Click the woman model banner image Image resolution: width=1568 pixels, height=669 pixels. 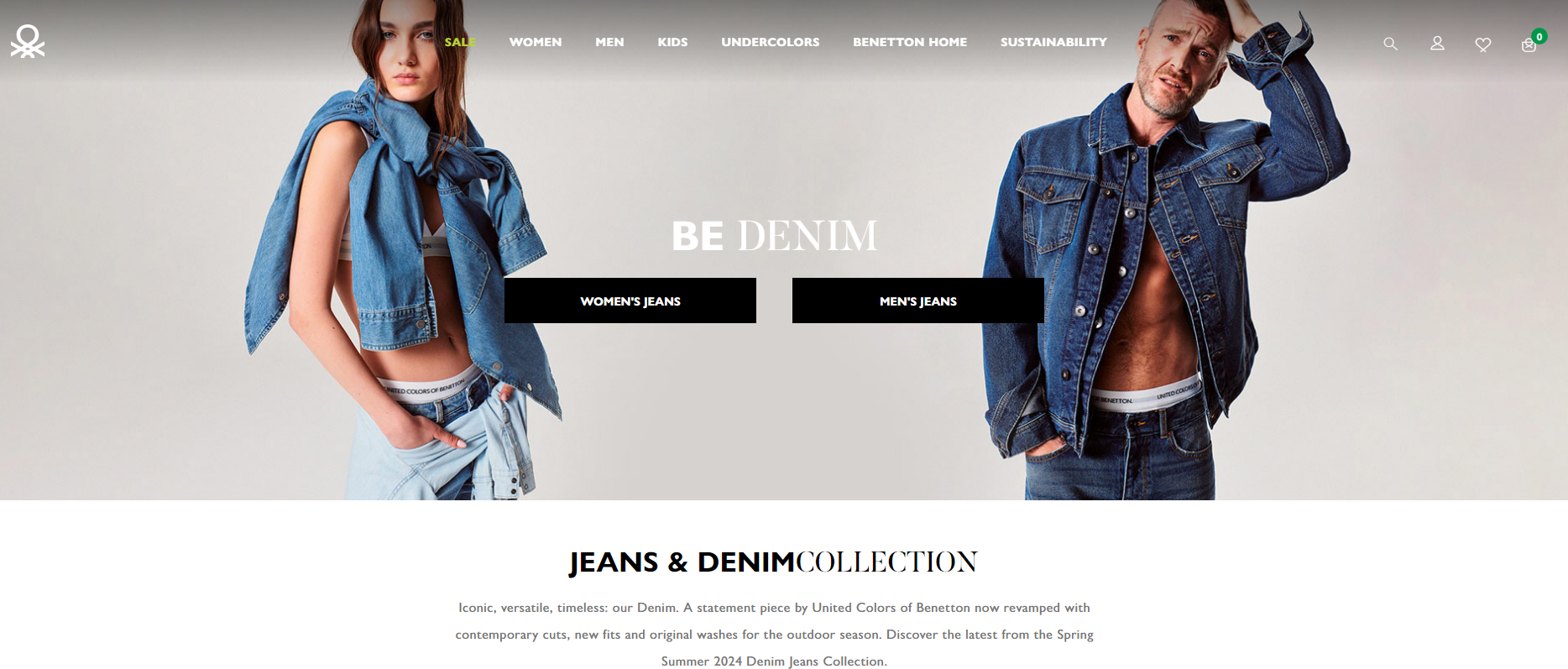403,250
